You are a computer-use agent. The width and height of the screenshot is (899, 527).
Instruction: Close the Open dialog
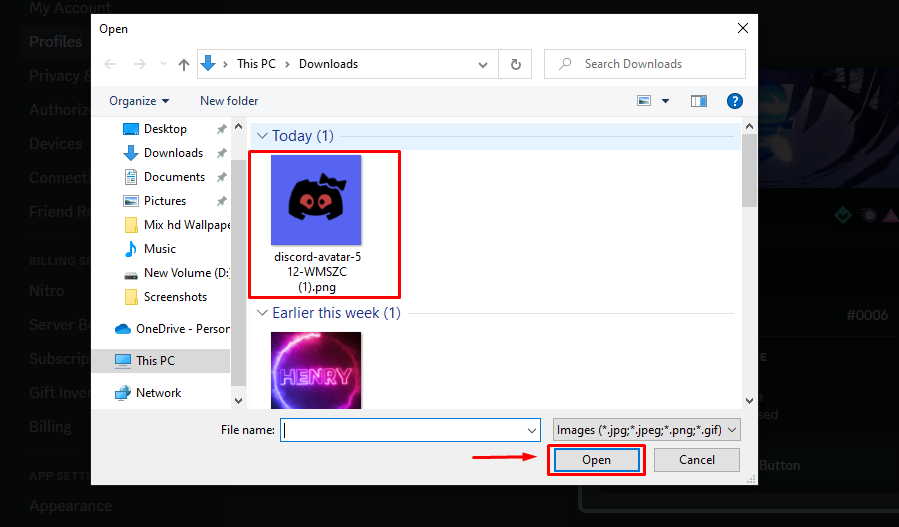pos(742,28)
